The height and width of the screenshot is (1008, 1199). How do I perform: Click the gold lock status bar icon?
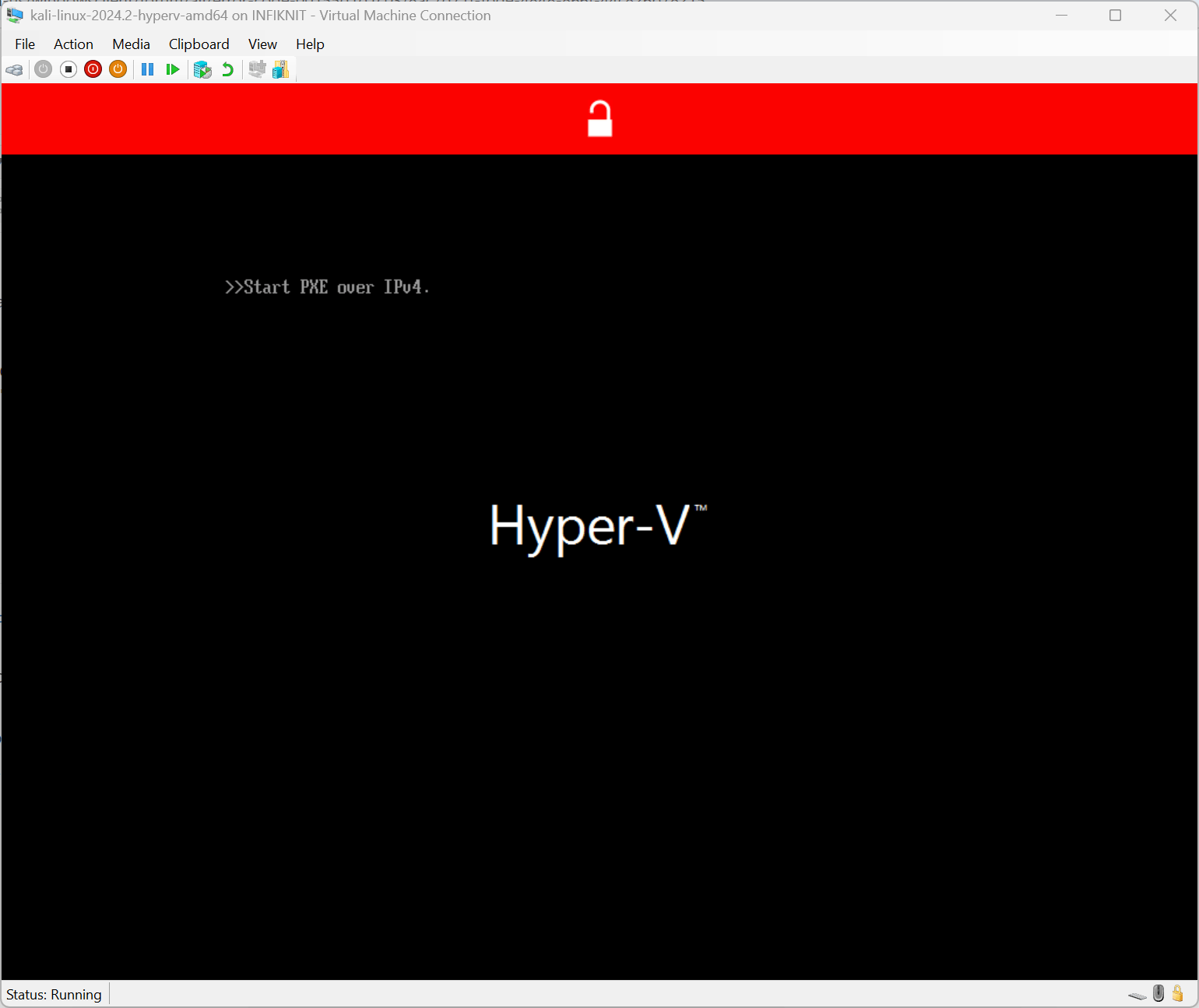1177,993
